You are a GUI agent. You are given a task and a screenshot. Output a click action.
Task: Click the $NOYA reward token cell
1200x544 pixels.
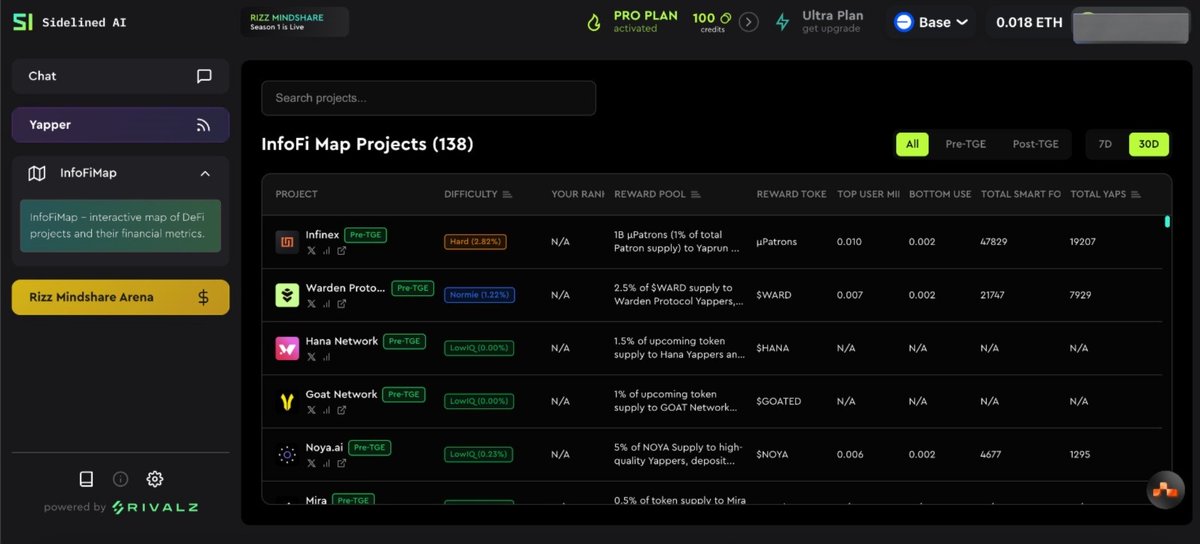tap(773, 455)
